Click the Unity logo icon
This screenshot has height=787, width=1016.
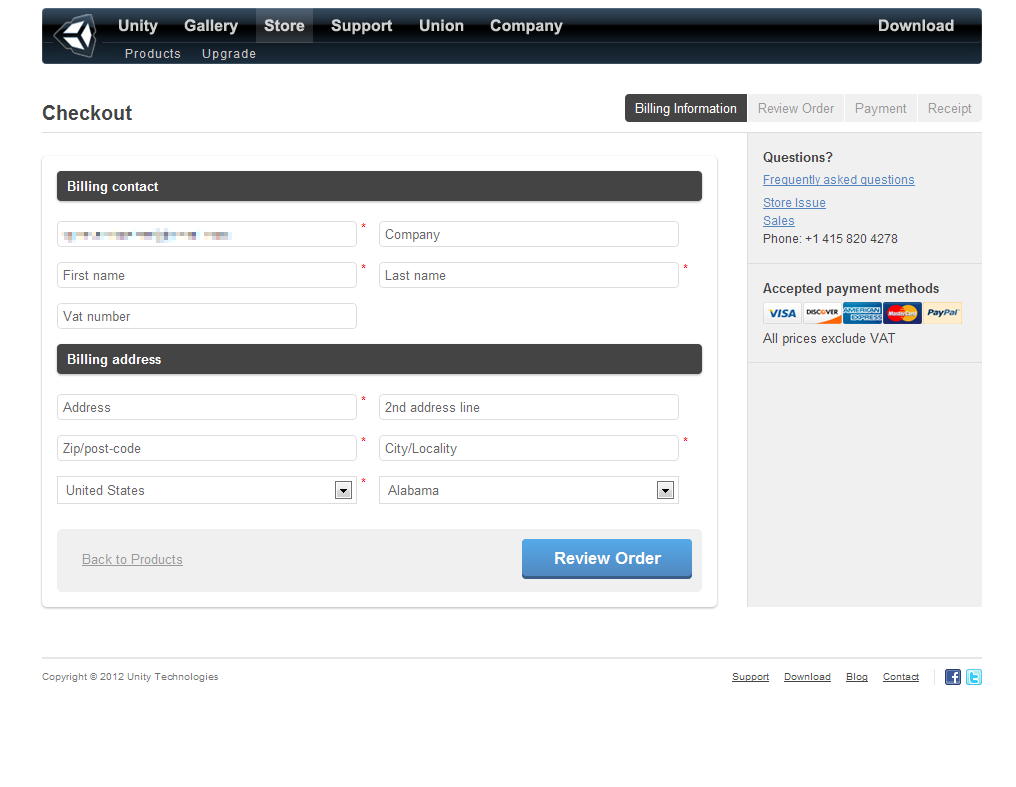(75, 36)
